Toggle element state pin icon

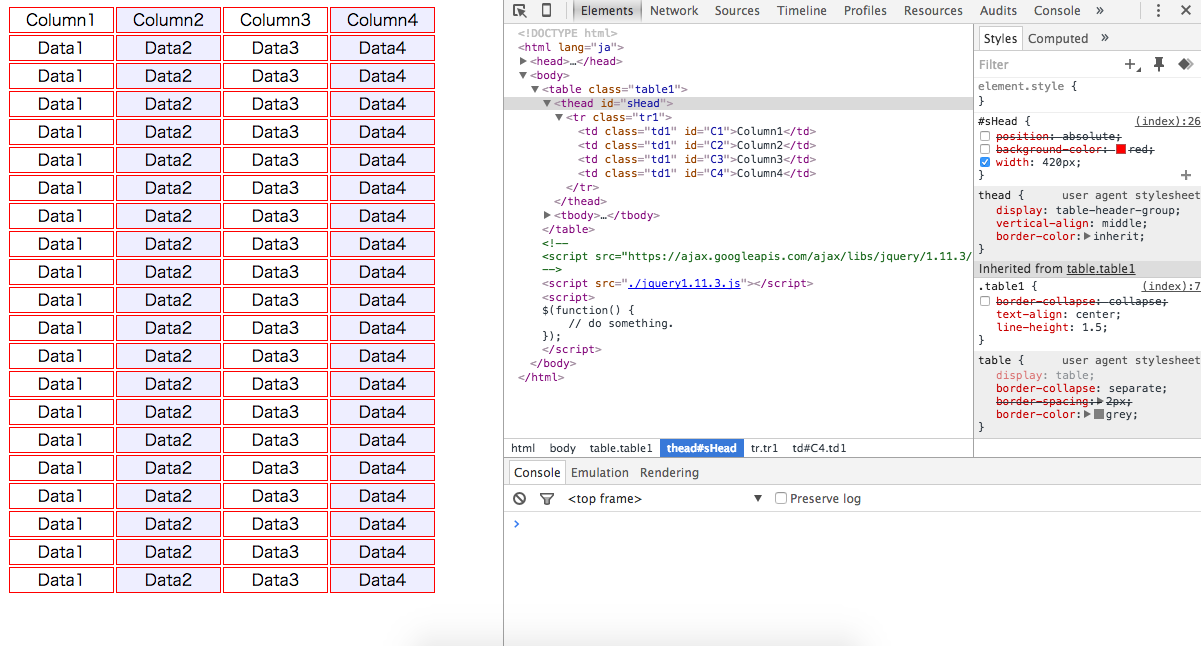point(1159,64)
